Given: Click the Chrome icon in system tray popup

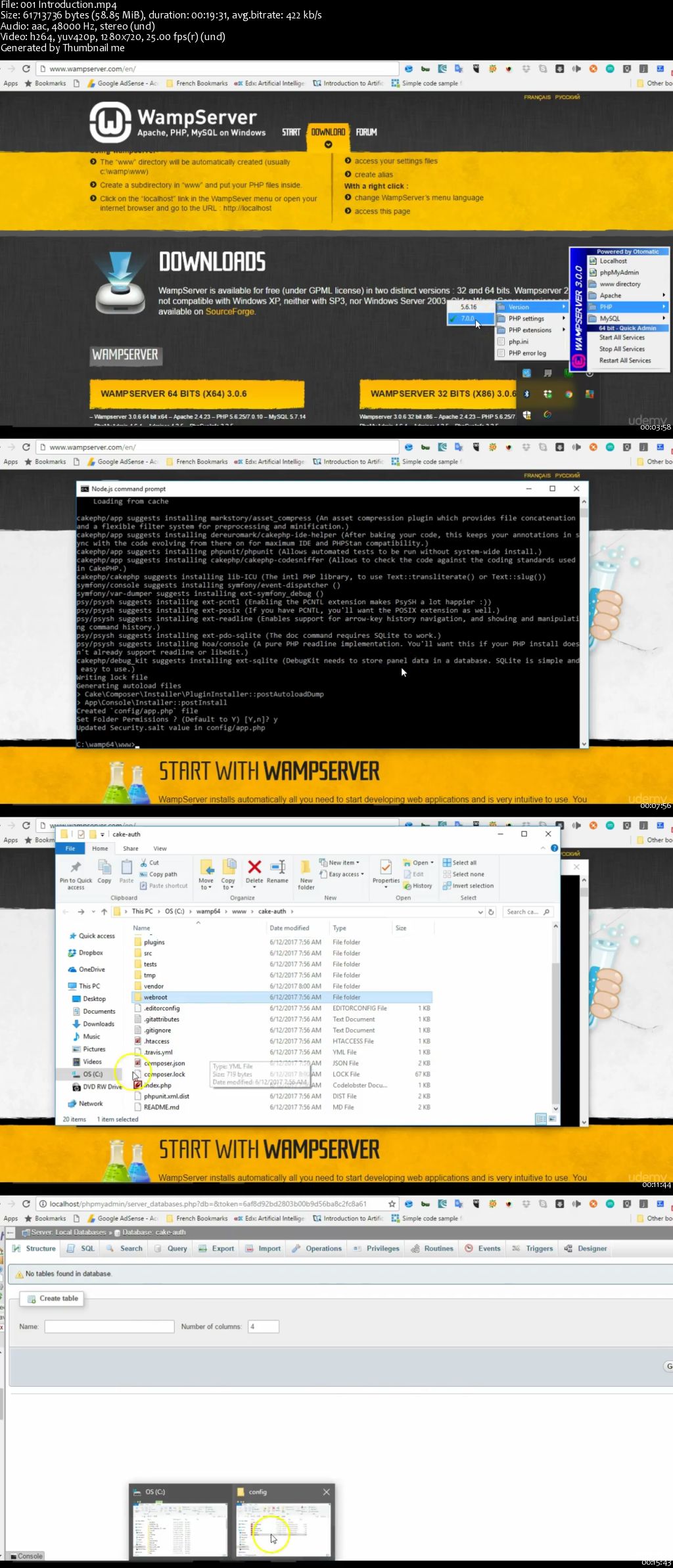Looking at the screenshot, I should click(569, 393).
